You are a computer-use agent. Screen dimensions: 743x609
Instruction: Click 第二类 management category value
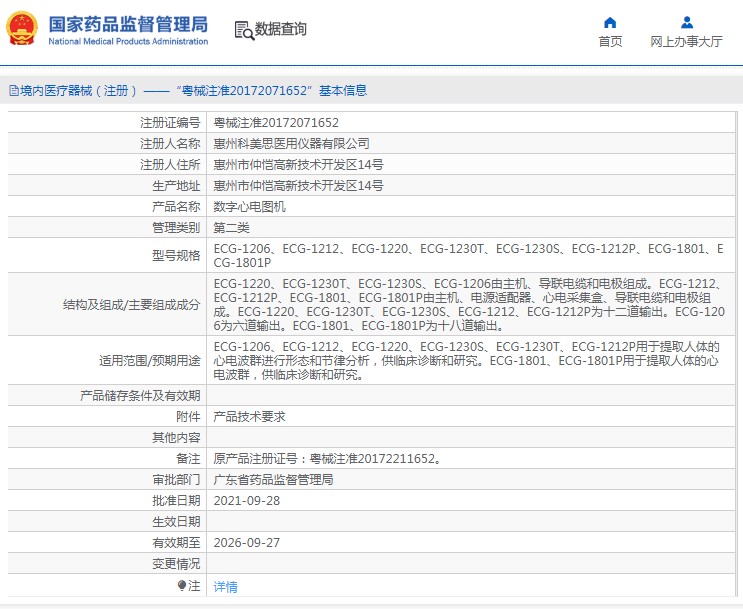(x=232, y=227)
